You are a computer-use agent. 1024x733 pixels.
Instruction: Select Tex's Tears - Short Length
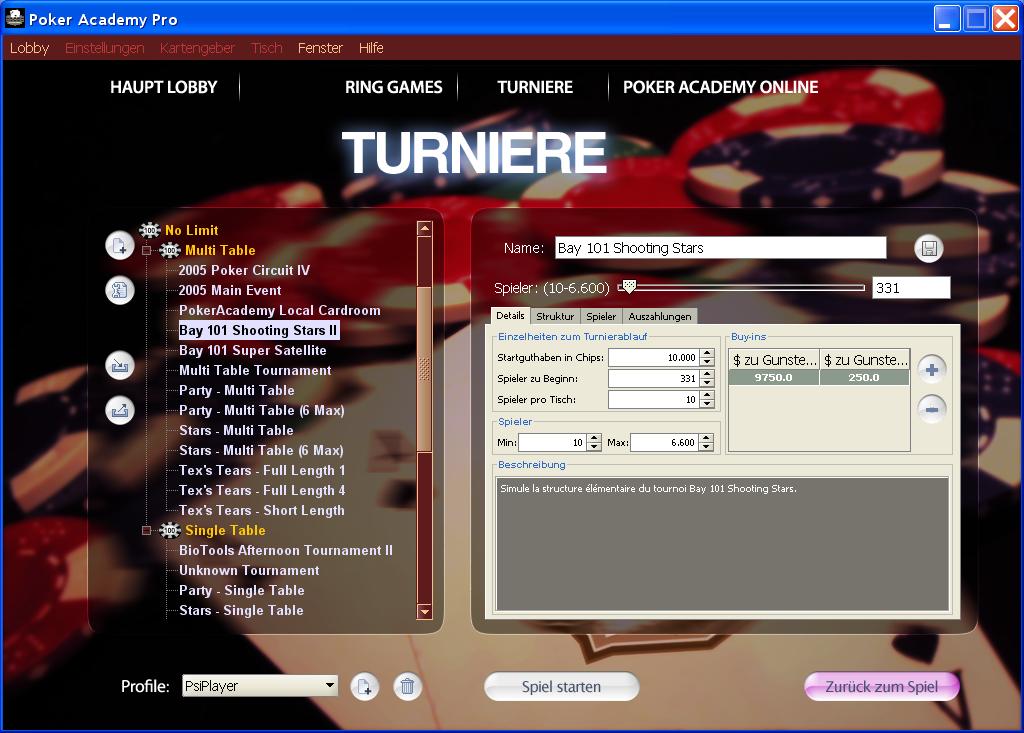pyautogui.click(x=262, y=510)
